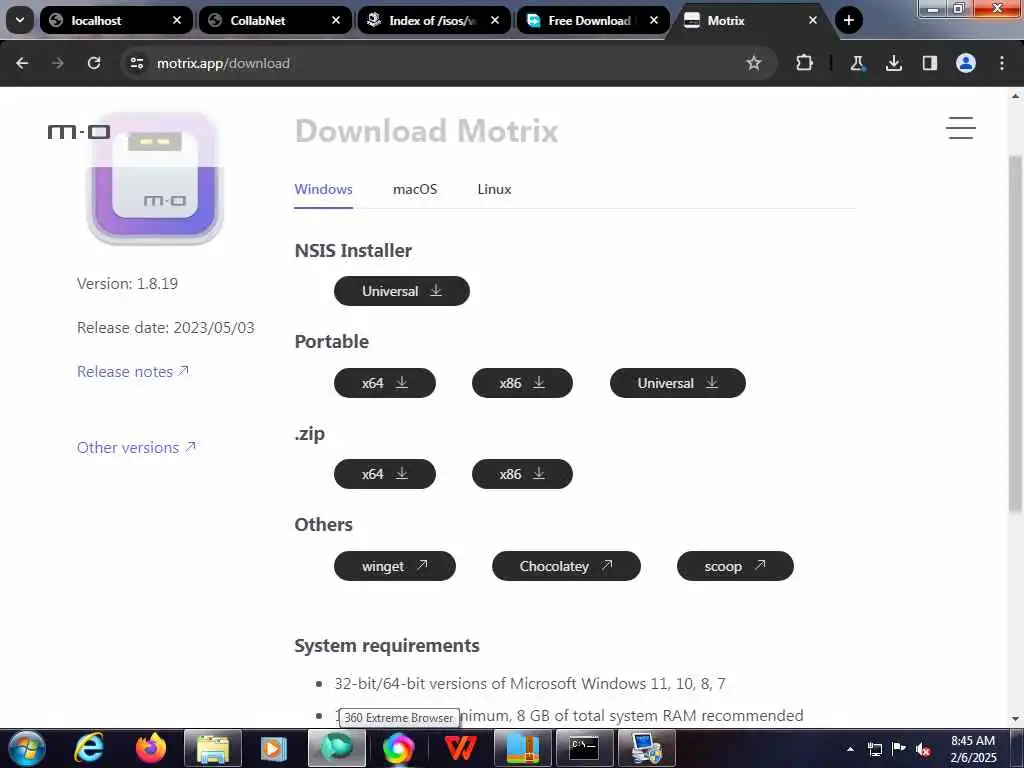Click the page vertical scrollbar thumb
Image resolution: width=1024 pixels, height=768 pixels.
pyautogui.click(x=1015, y=333)
